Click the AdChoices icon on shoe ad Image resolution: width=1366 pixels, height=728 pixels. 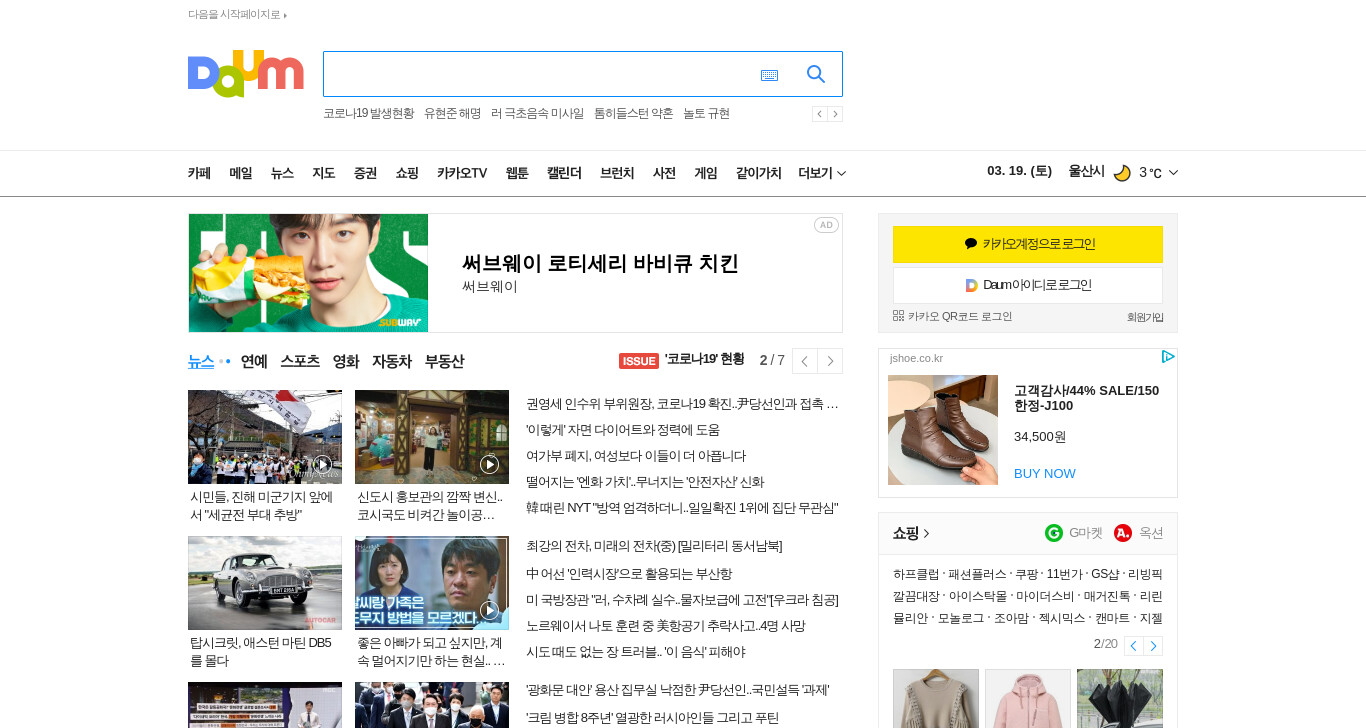coord(1168,357)
